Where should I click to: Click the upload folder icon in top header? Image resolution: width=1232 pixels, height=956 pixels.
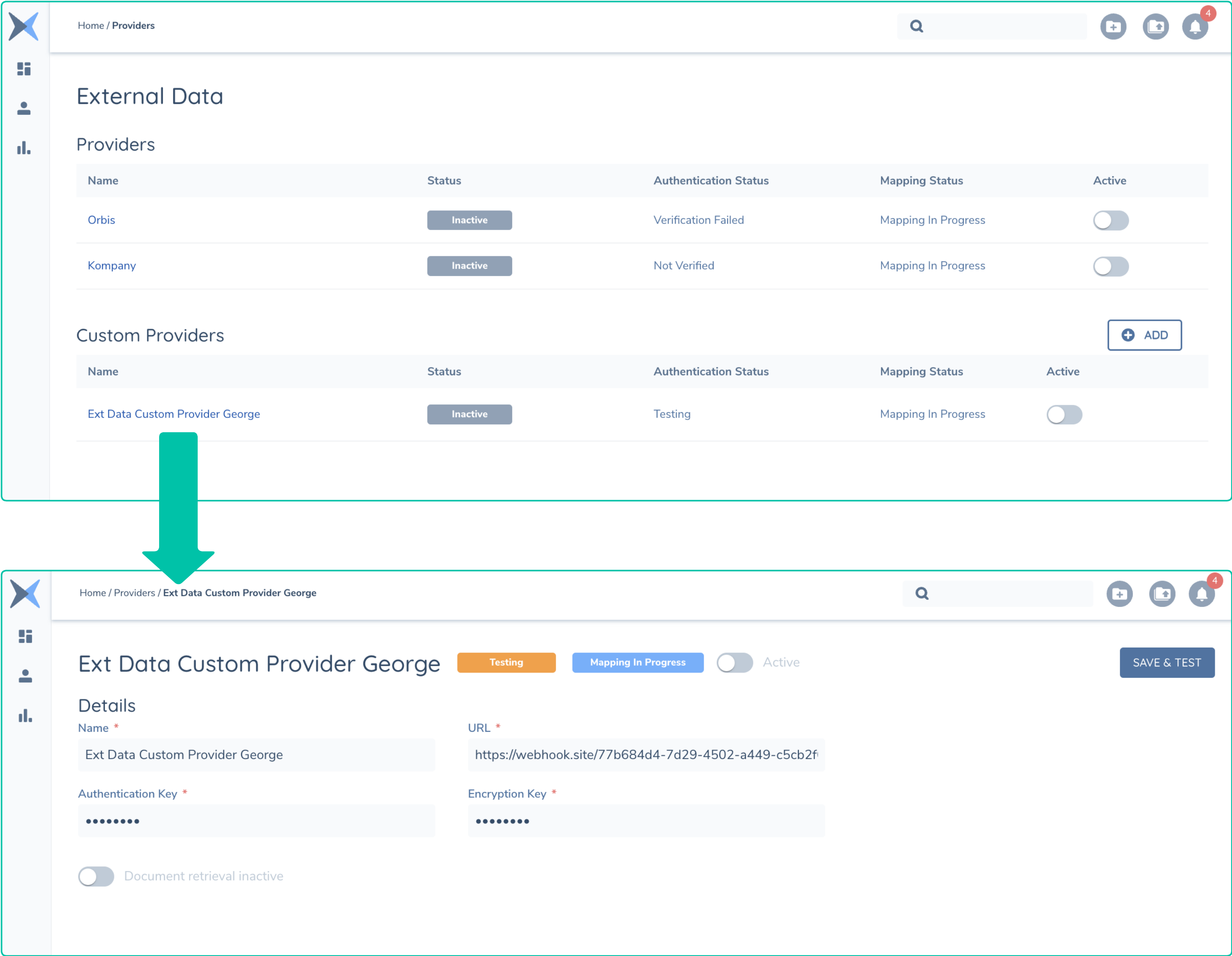1155,27
